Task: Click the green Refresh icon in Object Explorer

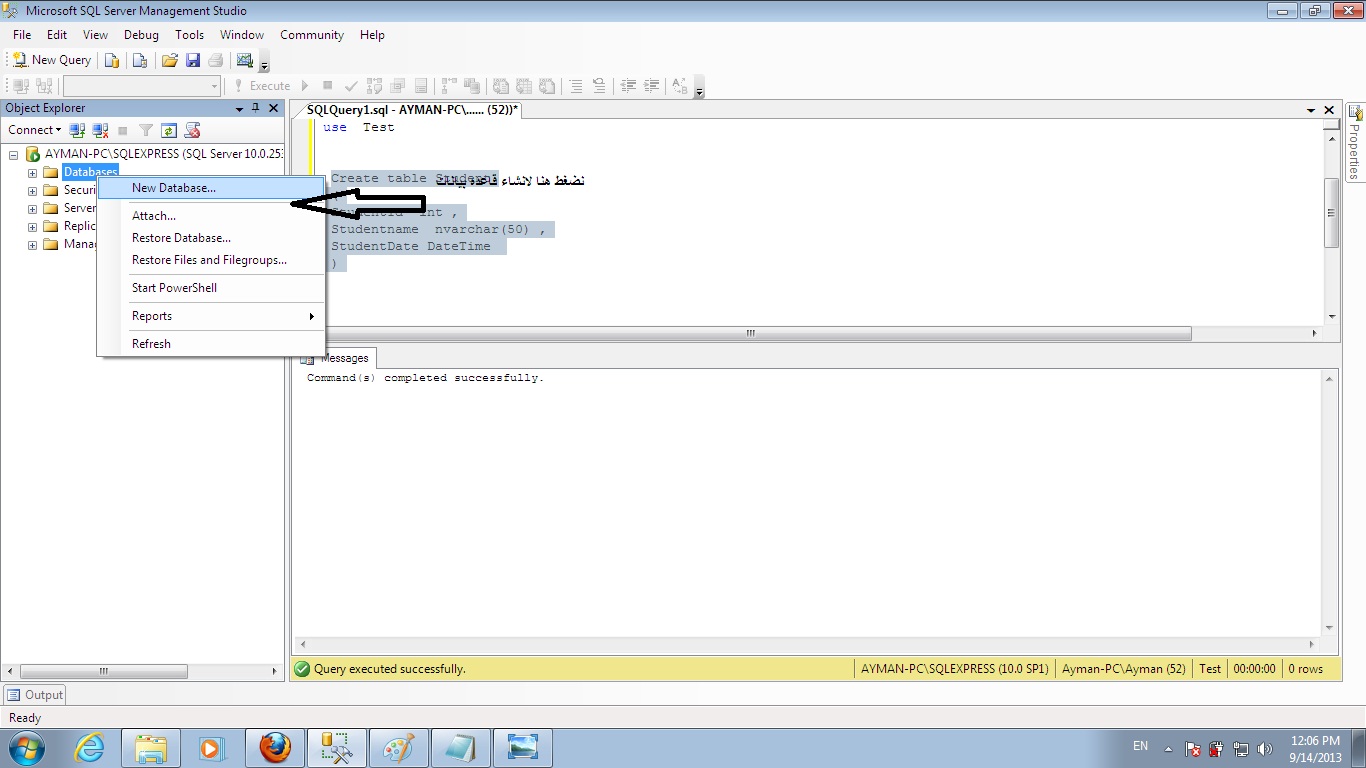Action: point(169,130)
